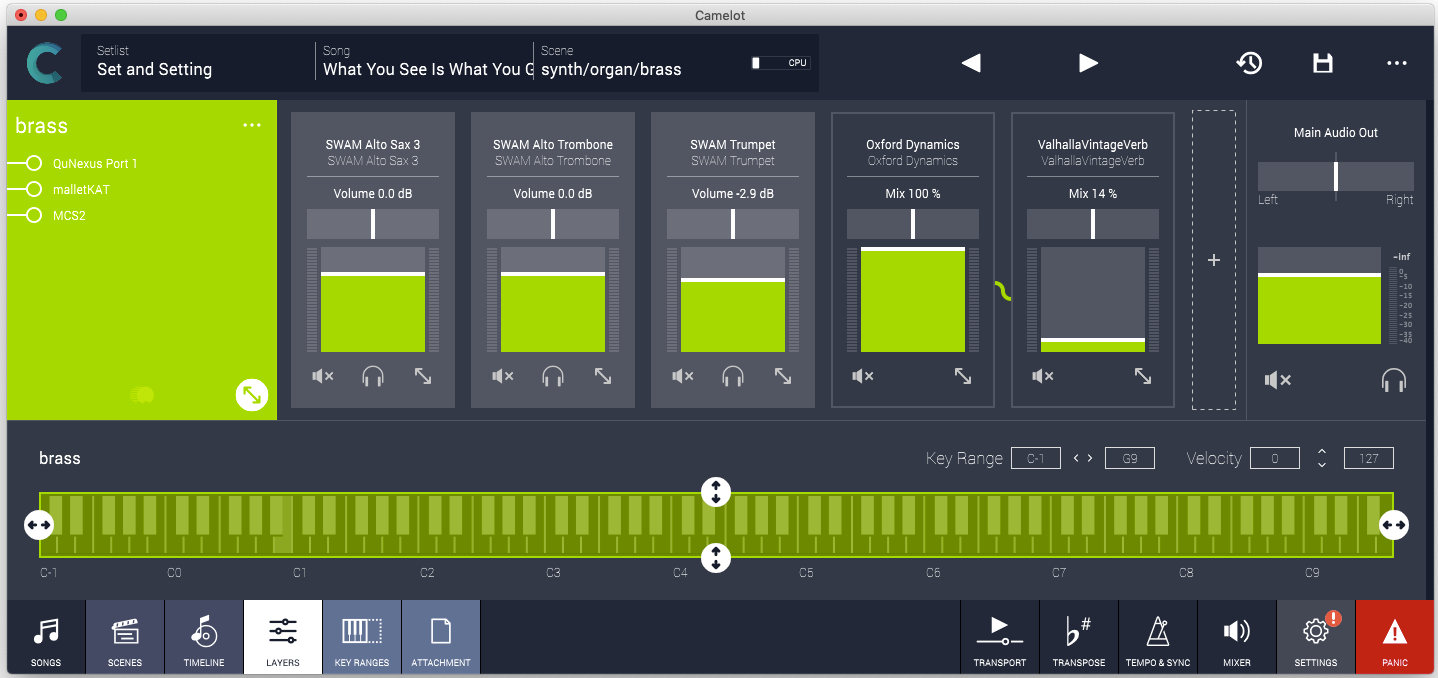The height and width of the screenshot is (678, 1438).
Task: Expand Oxford Dynamics plugin
Action: 963,377
